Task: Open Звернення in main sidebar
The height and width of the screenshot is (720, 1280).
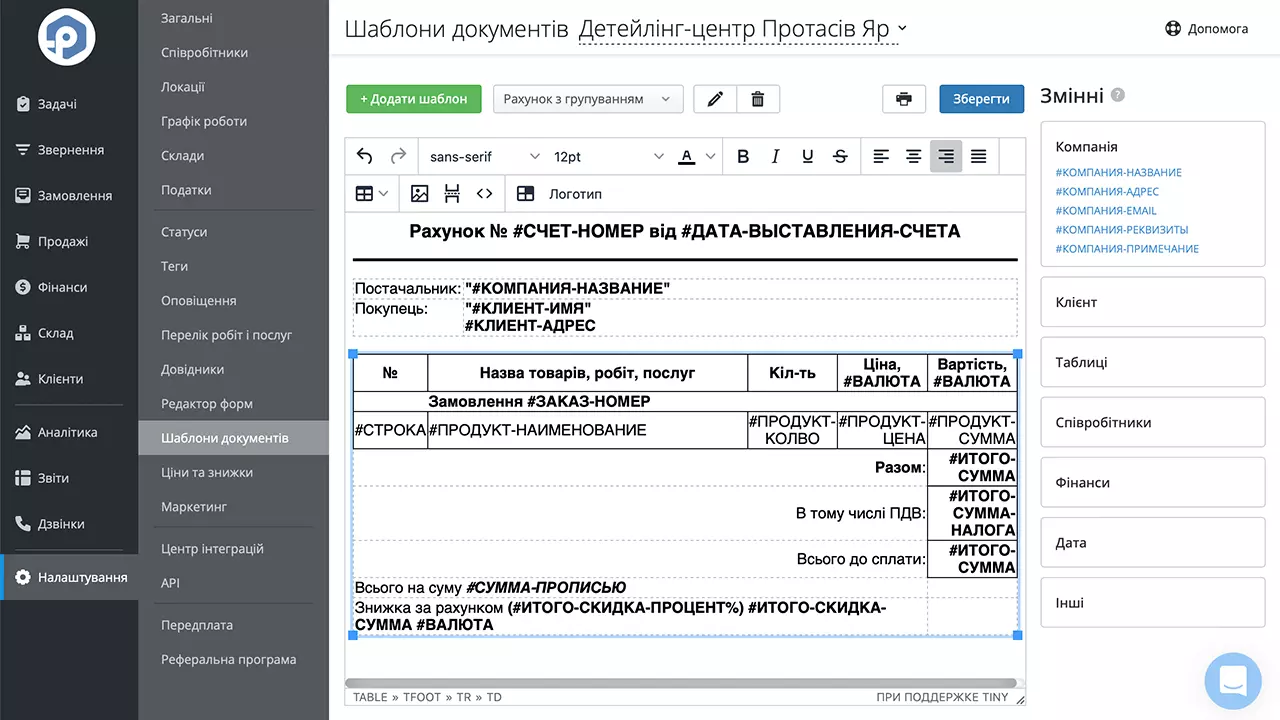Action: click(69, 150)
